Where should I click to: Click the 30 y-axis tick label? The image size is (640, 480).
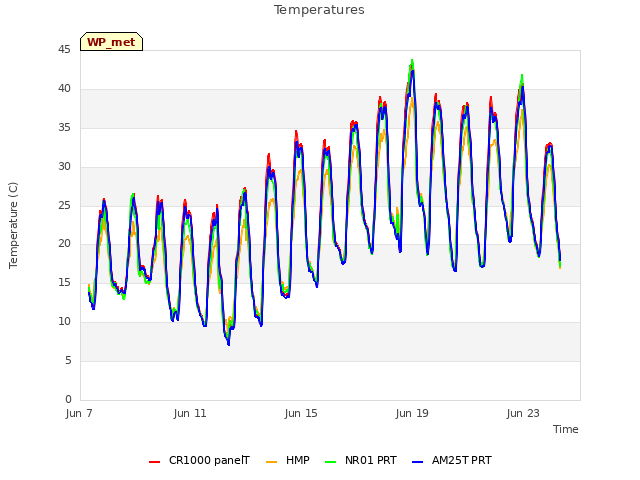(64, 167)
